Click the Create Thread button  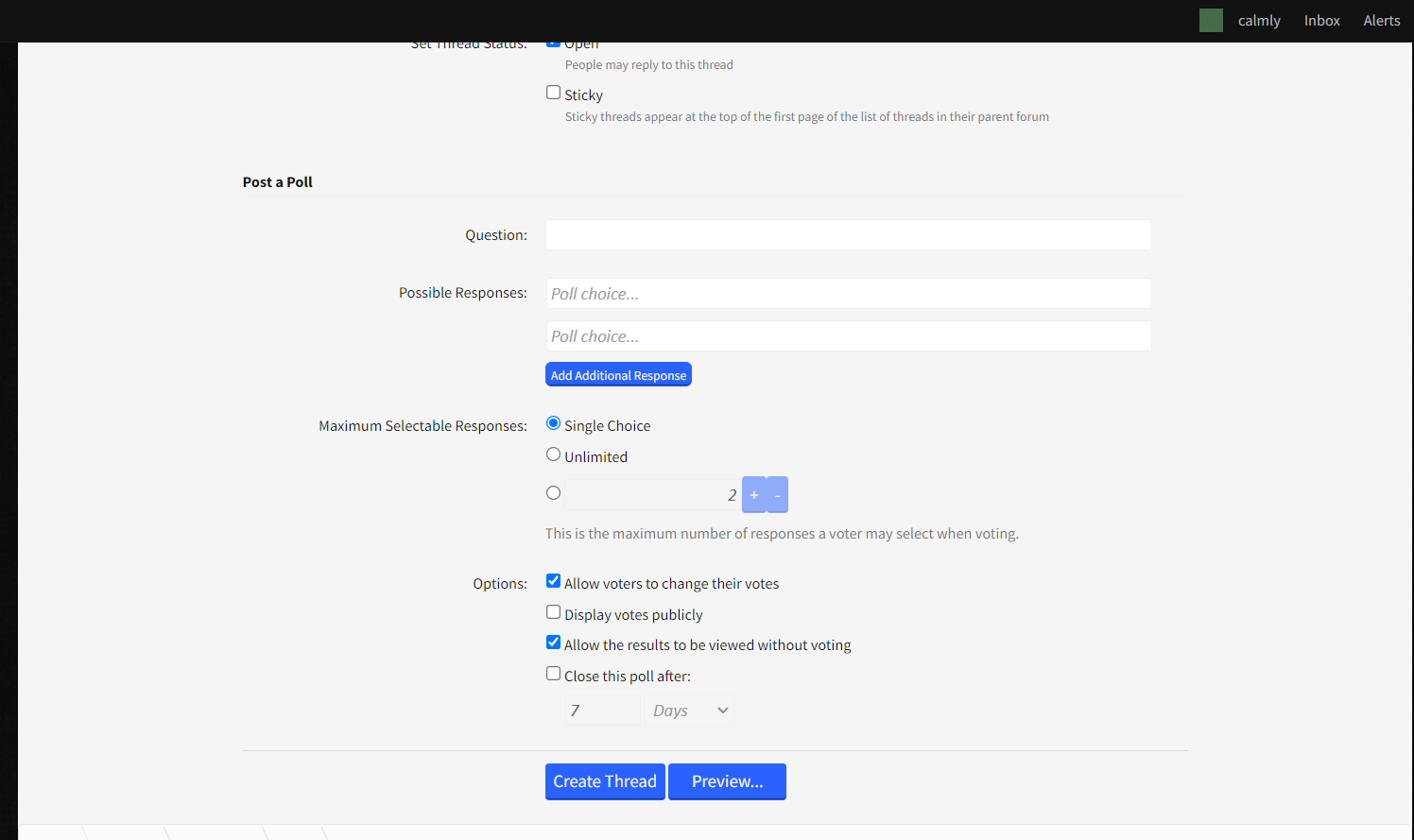pos(605,781)
